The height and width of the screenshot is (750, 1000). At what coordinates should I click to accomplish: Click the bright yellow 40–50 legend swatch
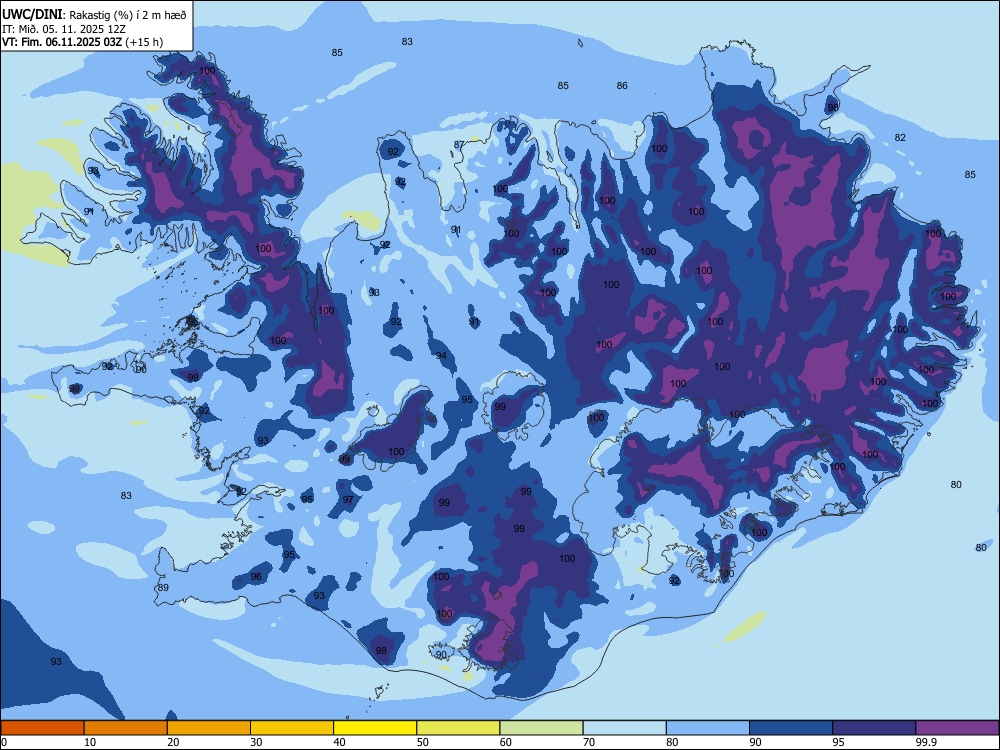click(x=375, y=728)
